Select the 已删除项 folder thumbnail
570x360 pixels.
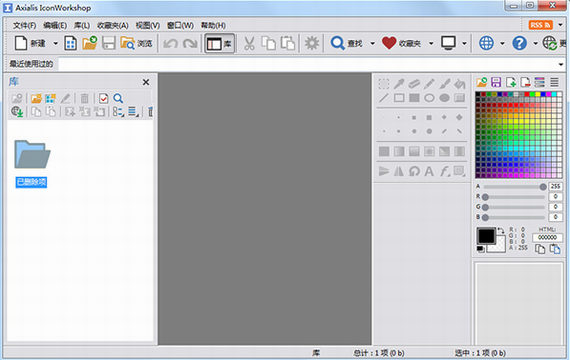pyautogui.click(x=32, y=155)
